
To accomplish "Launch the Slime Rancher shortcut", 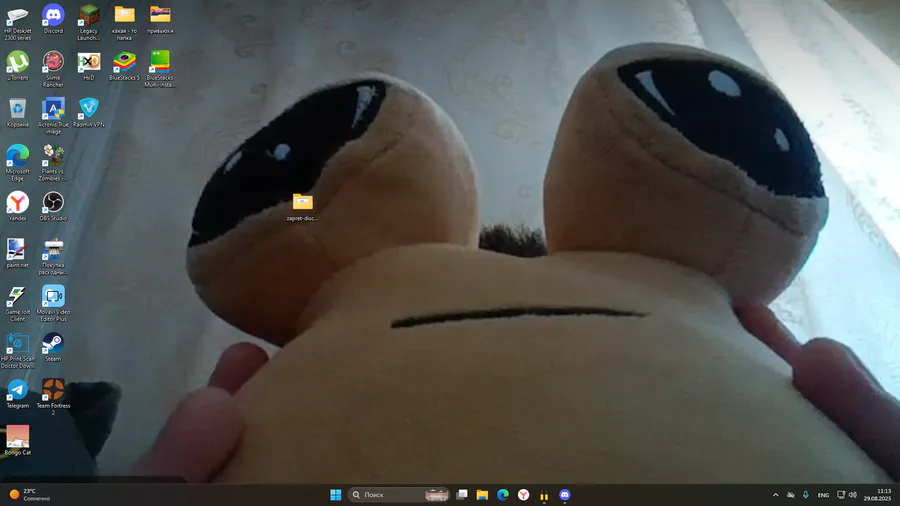I will (x=53, y=69).
